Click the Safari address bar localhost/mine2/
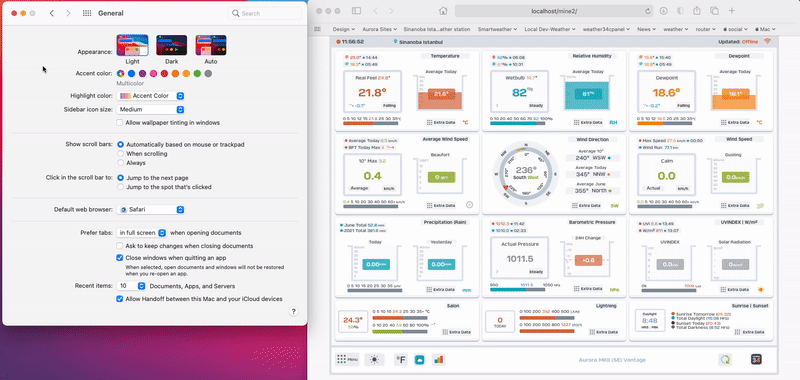This screenshot has height=380, width=800. pos(554,11)
